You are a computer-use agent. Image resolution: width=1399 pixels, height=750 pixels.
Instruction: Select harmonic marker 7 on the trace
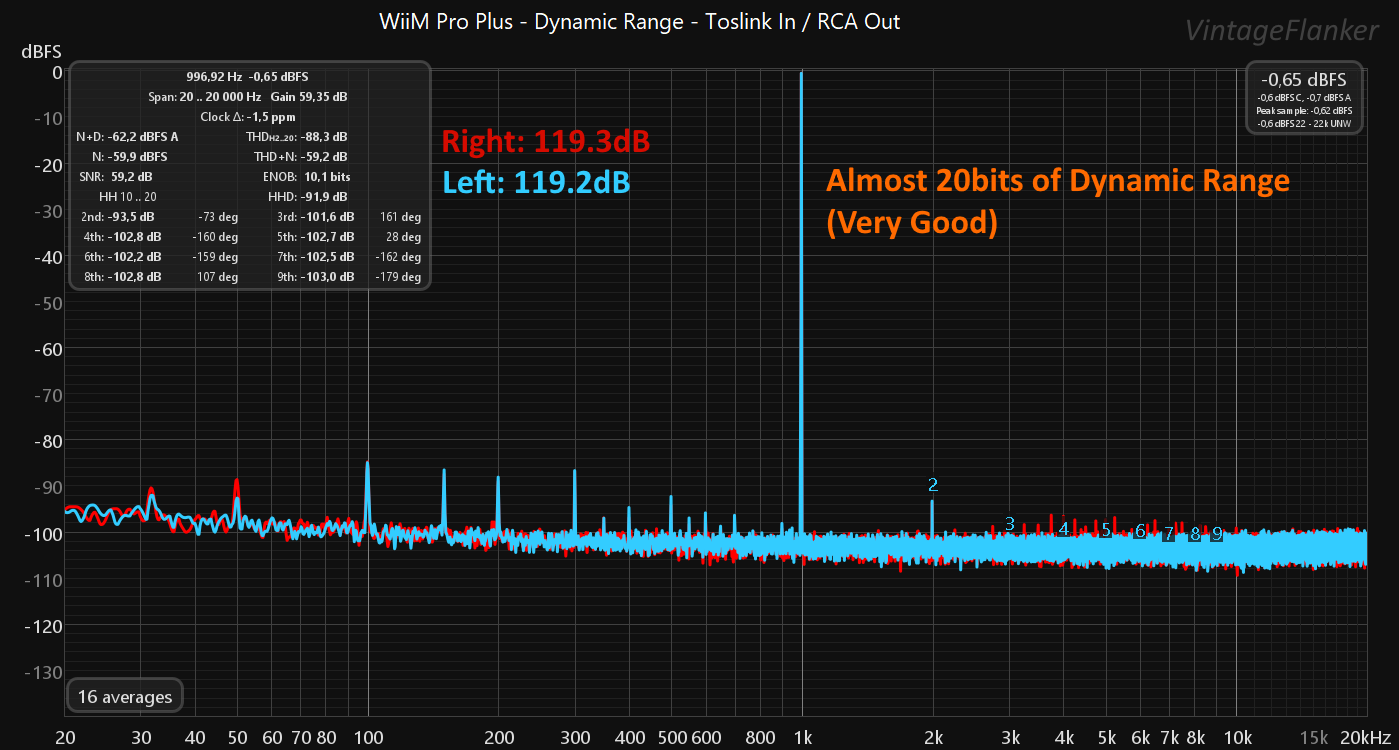pyautogui.click(x=1169, y=534)
